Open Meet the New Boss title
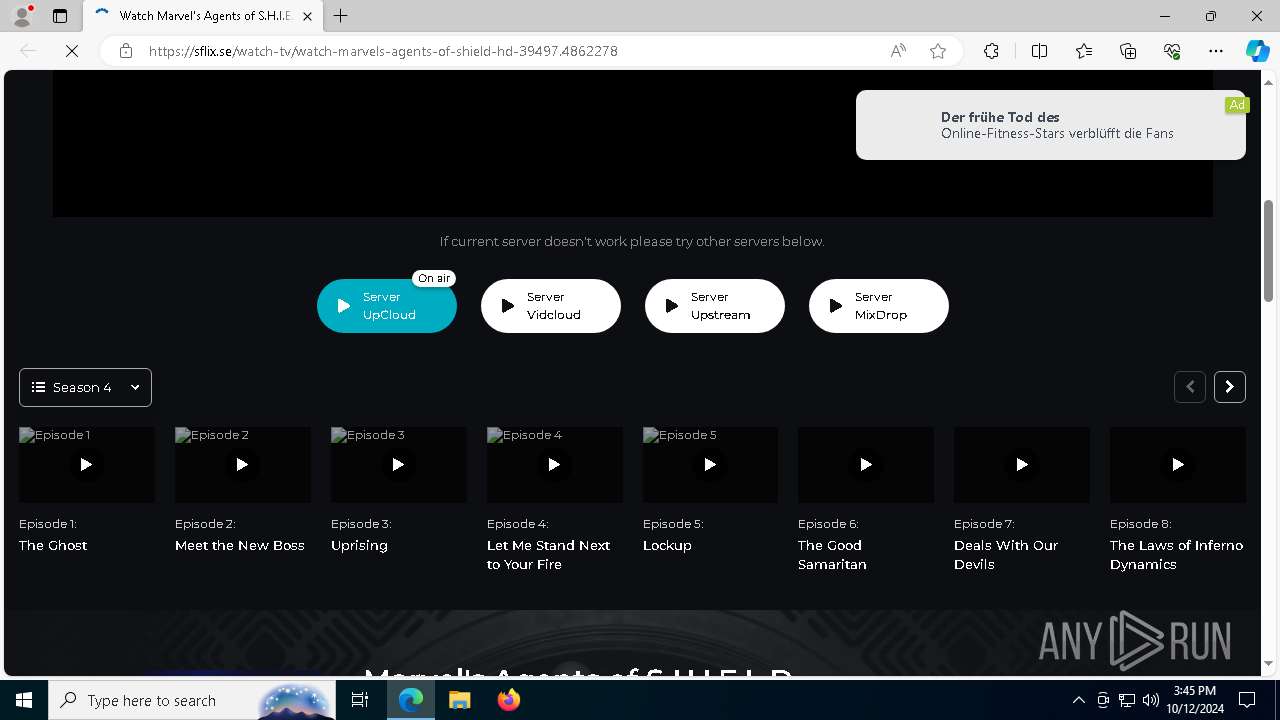1280x720 pixels. tap(240, 545)
